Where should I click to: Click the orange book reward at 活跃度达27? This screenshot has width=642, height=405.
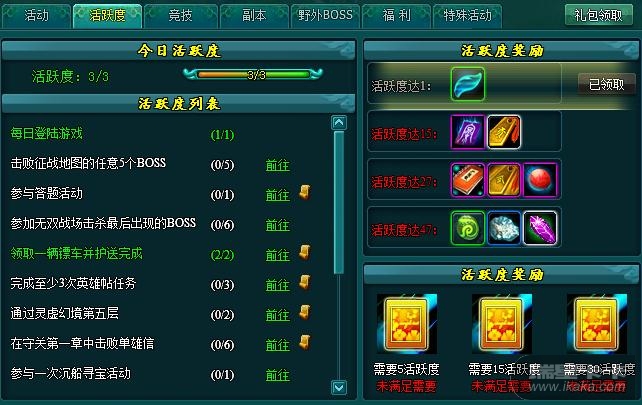468,180
